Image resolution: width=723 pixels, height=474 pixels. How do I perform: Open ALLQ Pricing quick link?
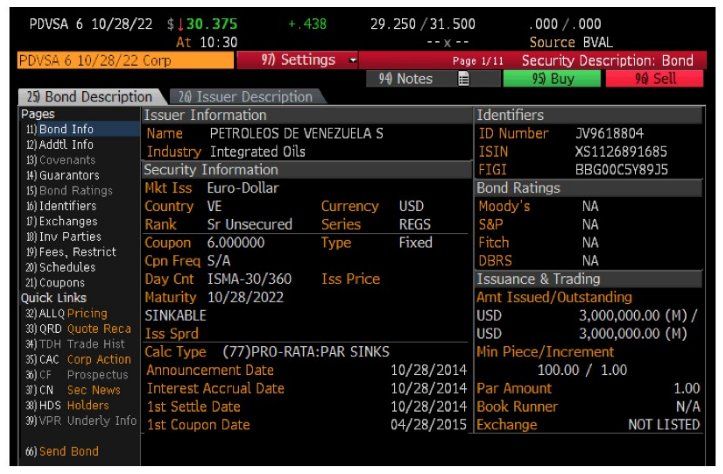(x=66, y=313)
